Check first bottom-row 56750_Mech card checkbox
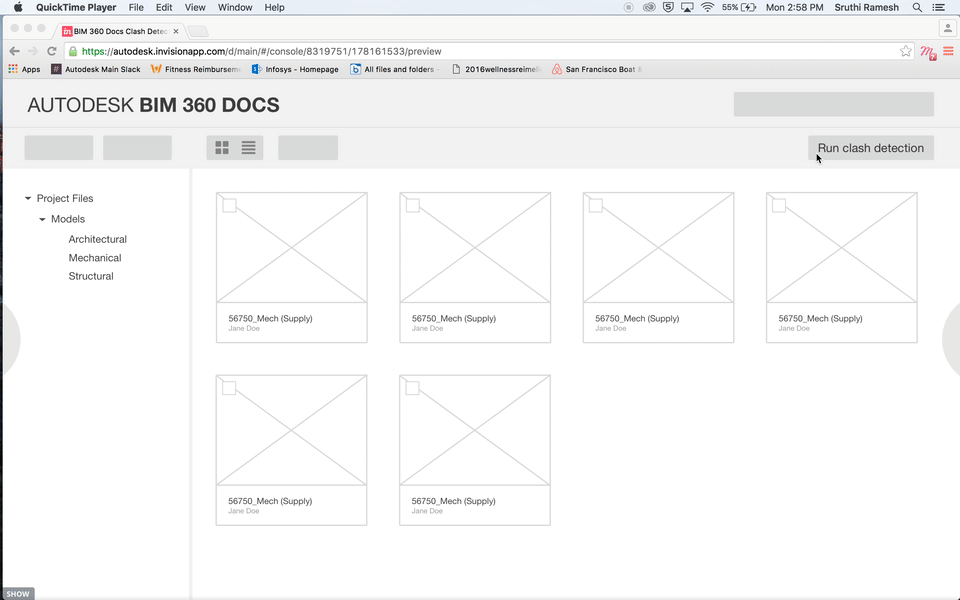 point(229,388)
